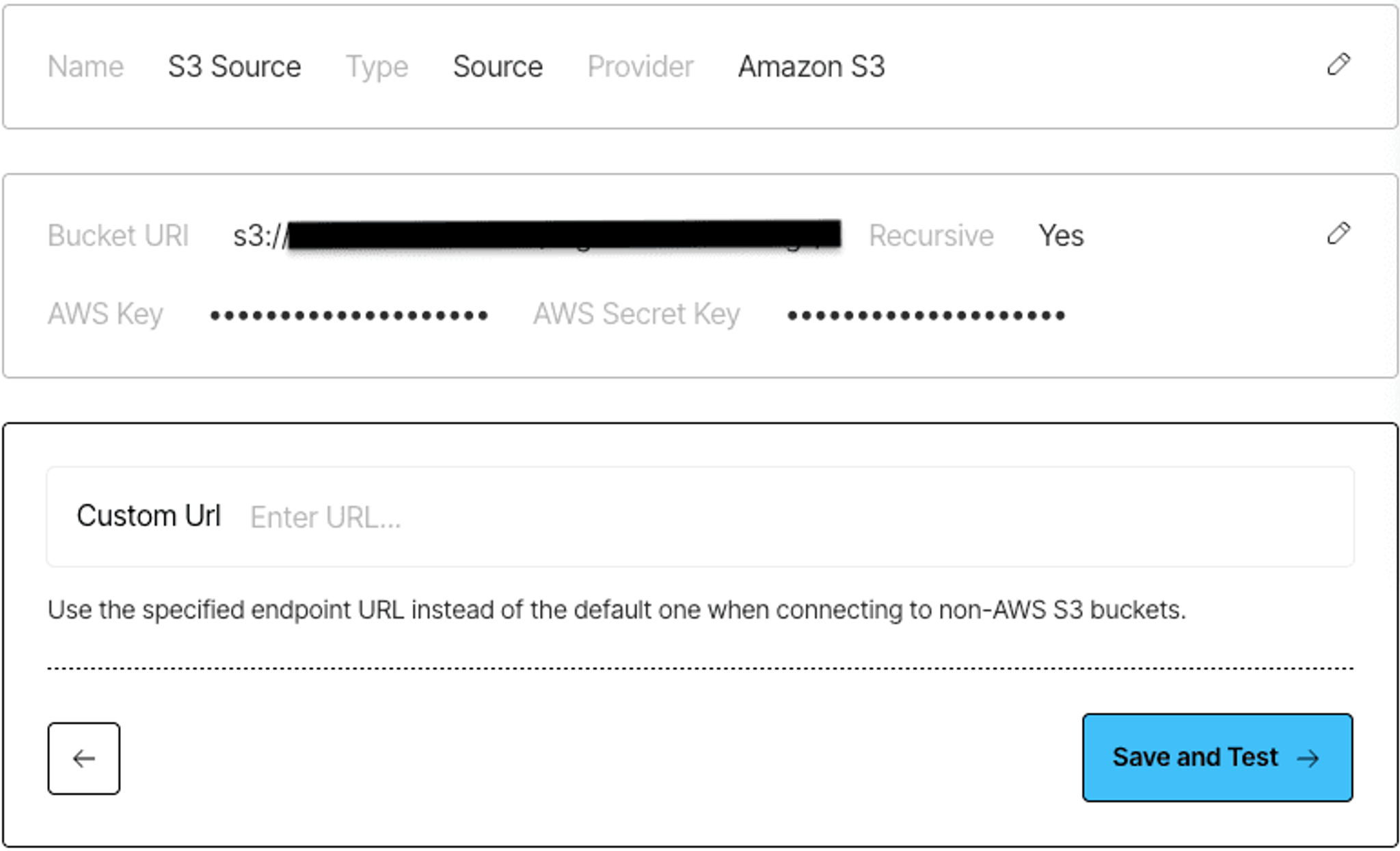Select the S3 Source name value
The image size is (1400, 851).
click(x=234, y=66)
